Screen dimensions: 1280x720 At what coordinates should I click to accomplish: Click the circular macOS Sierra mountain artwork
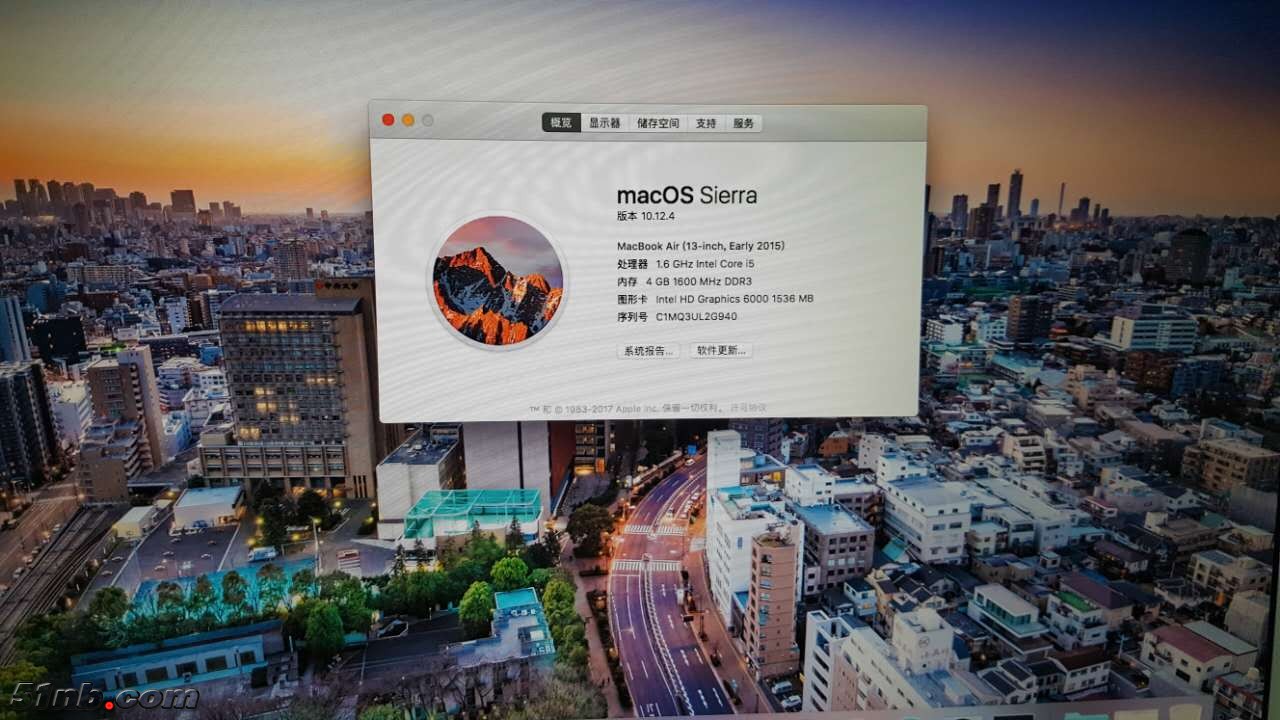click(505, 282)
